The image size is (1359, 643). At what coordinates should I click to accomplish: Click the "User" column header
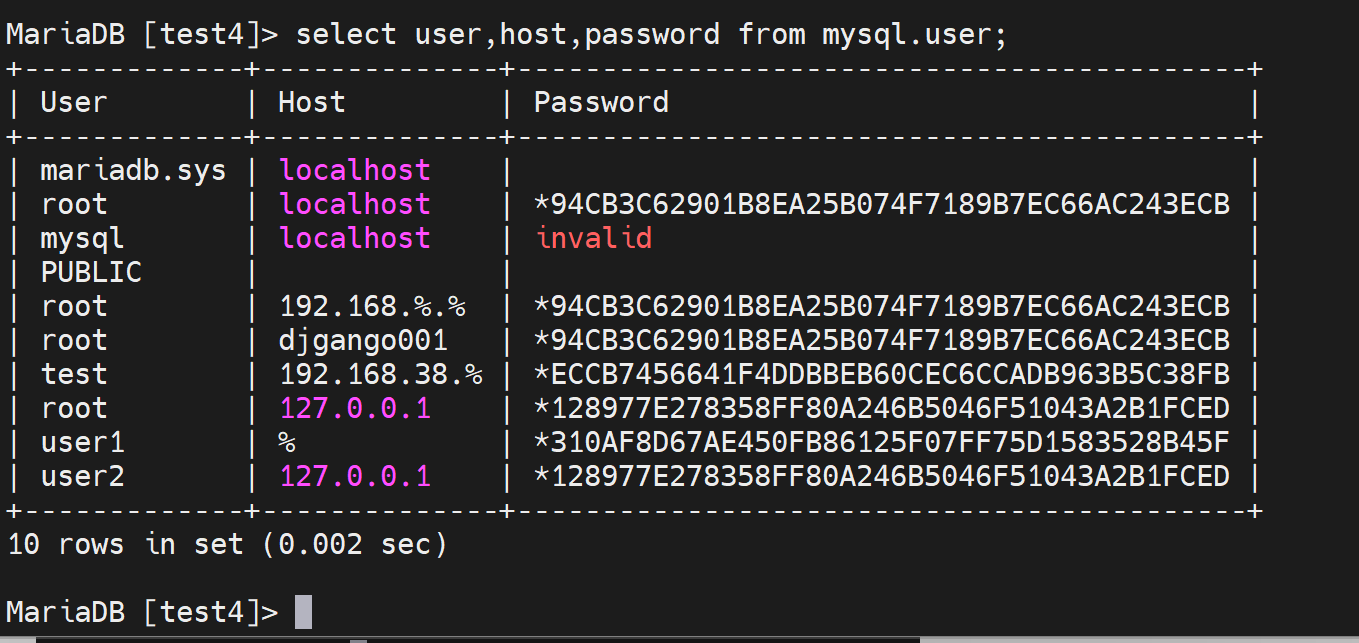point(73,102)
